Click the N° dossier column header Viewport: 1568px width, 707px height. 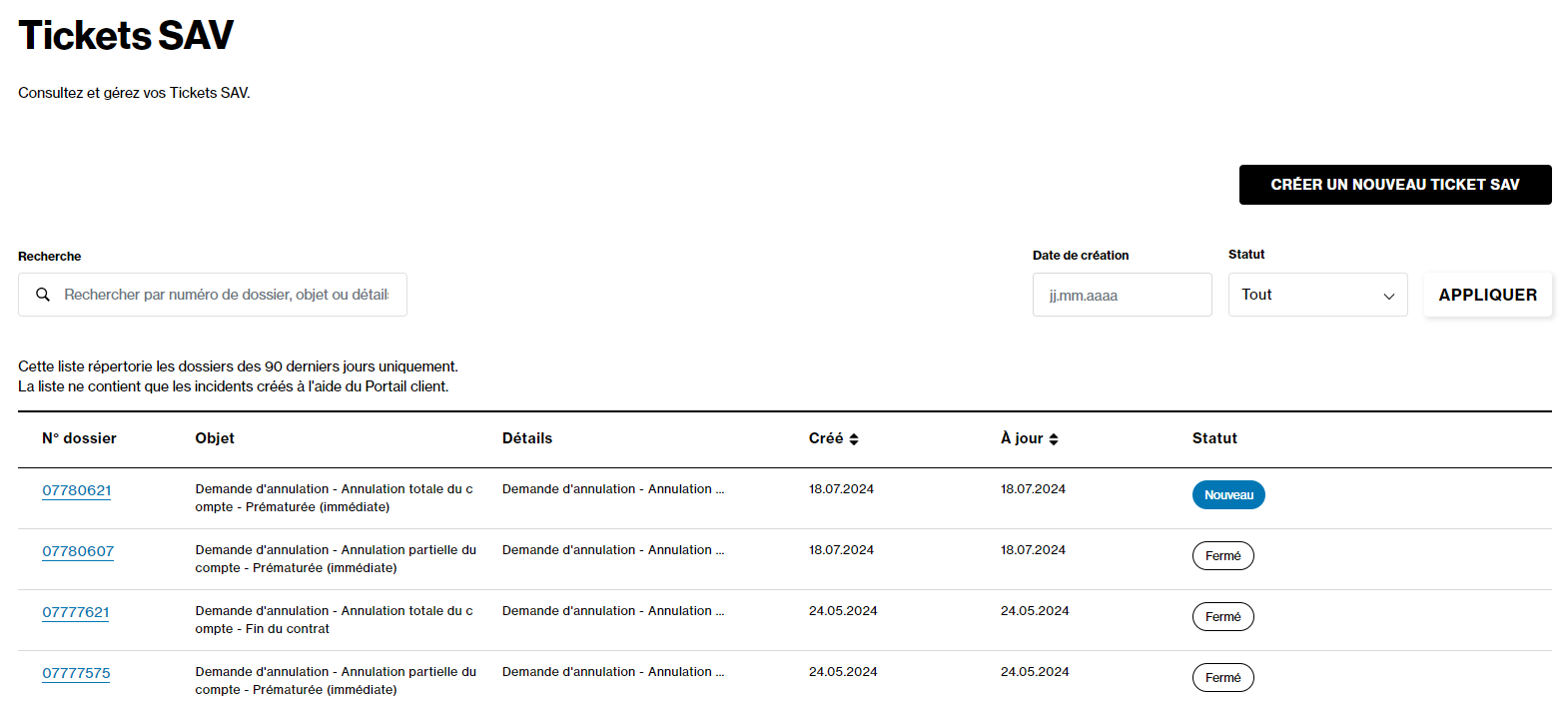(79, 438)
